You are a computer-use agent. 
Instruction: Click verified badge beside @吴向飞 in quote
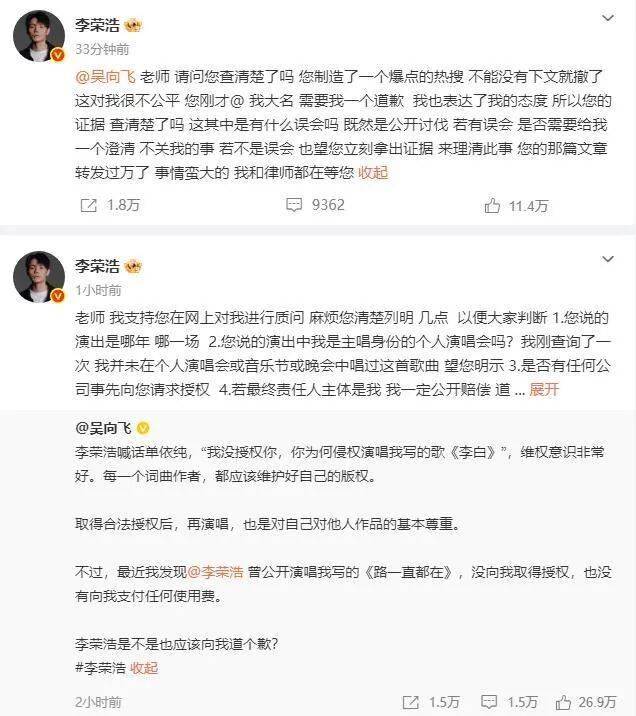(x=143, y=428)
